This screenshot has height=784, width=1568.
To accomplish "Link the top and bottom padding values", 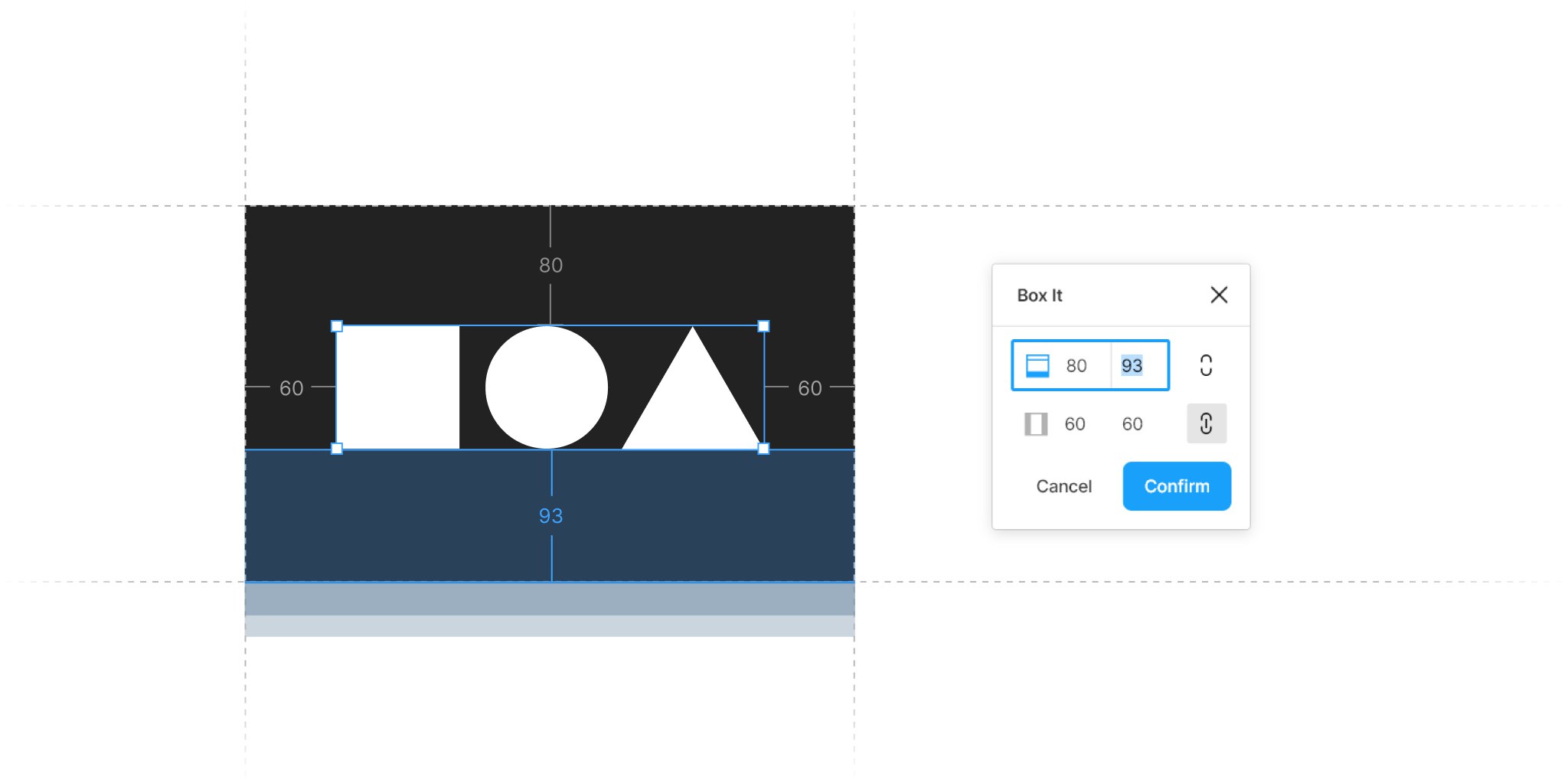I will coord(1206,365).
